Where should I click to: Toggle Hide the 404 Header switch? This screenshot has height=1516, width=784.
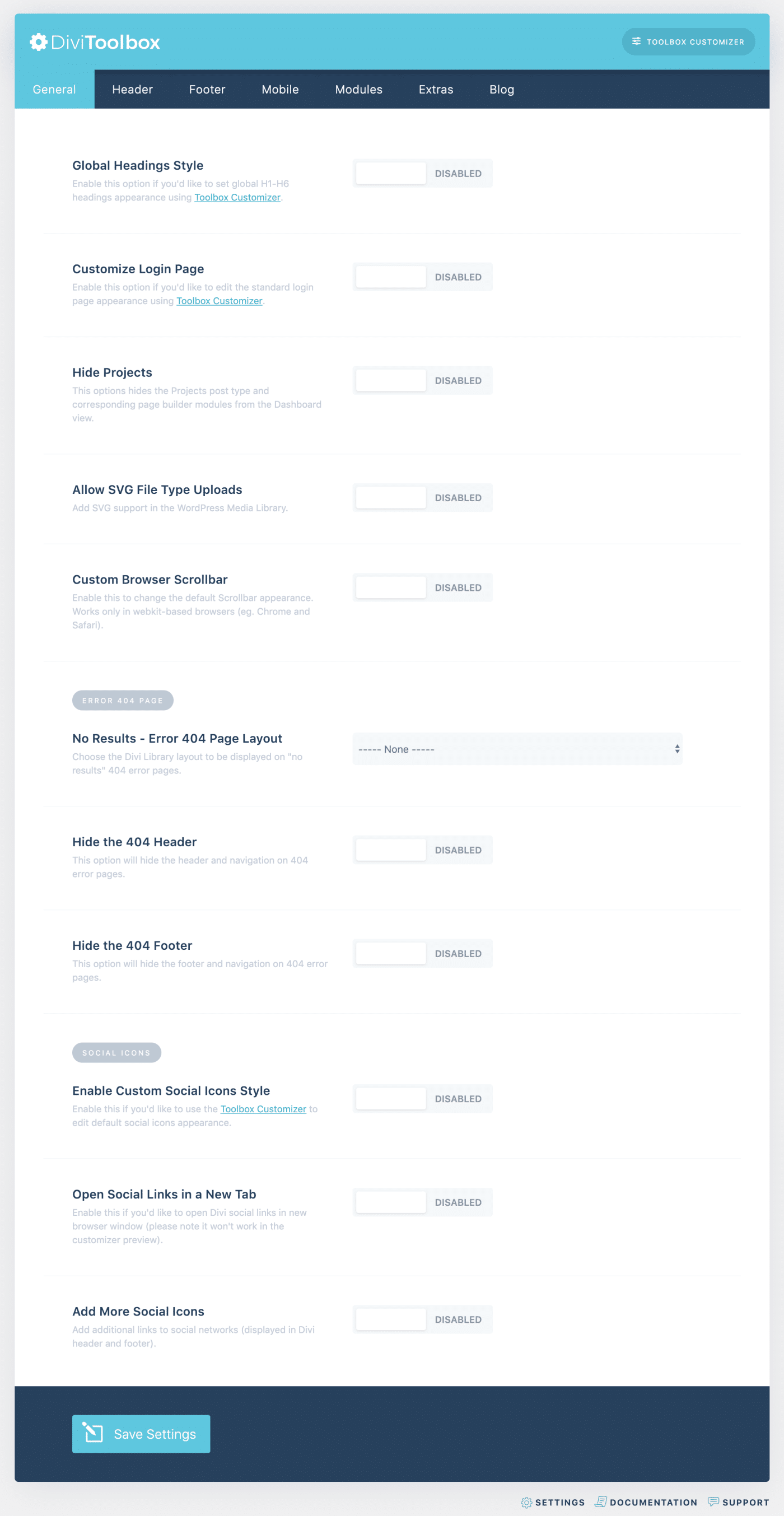pyautogui.click(x=422, y=850)
